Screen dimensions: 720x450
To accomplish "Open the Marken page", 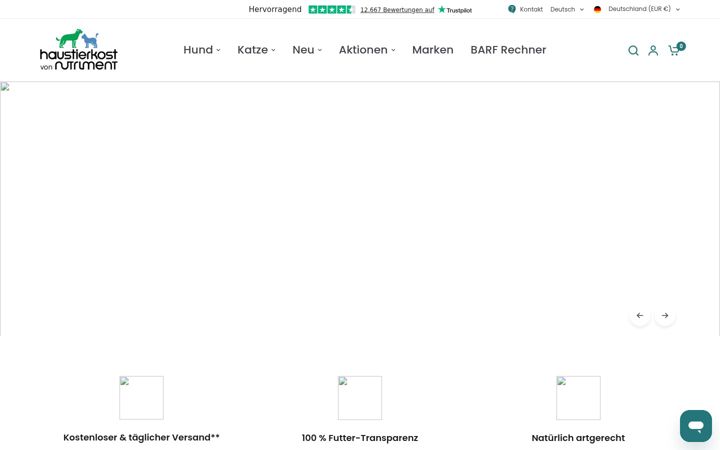I will point(433,50).
